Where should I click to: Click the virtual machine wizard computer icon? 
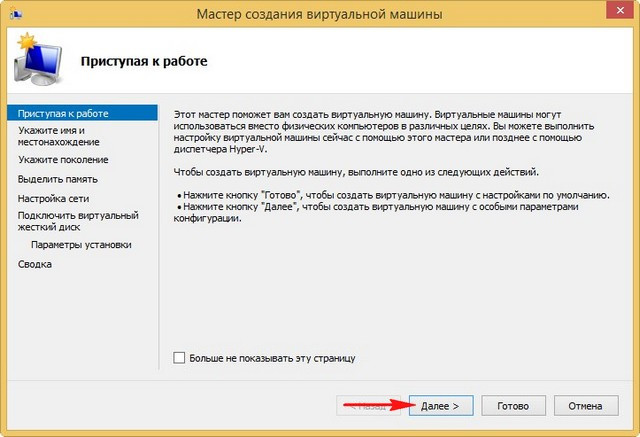(38, 60)
